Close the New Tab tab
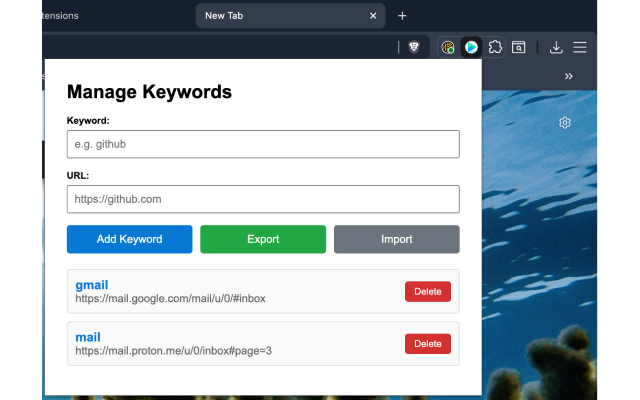The image size is (640, 400). (374, 16)
